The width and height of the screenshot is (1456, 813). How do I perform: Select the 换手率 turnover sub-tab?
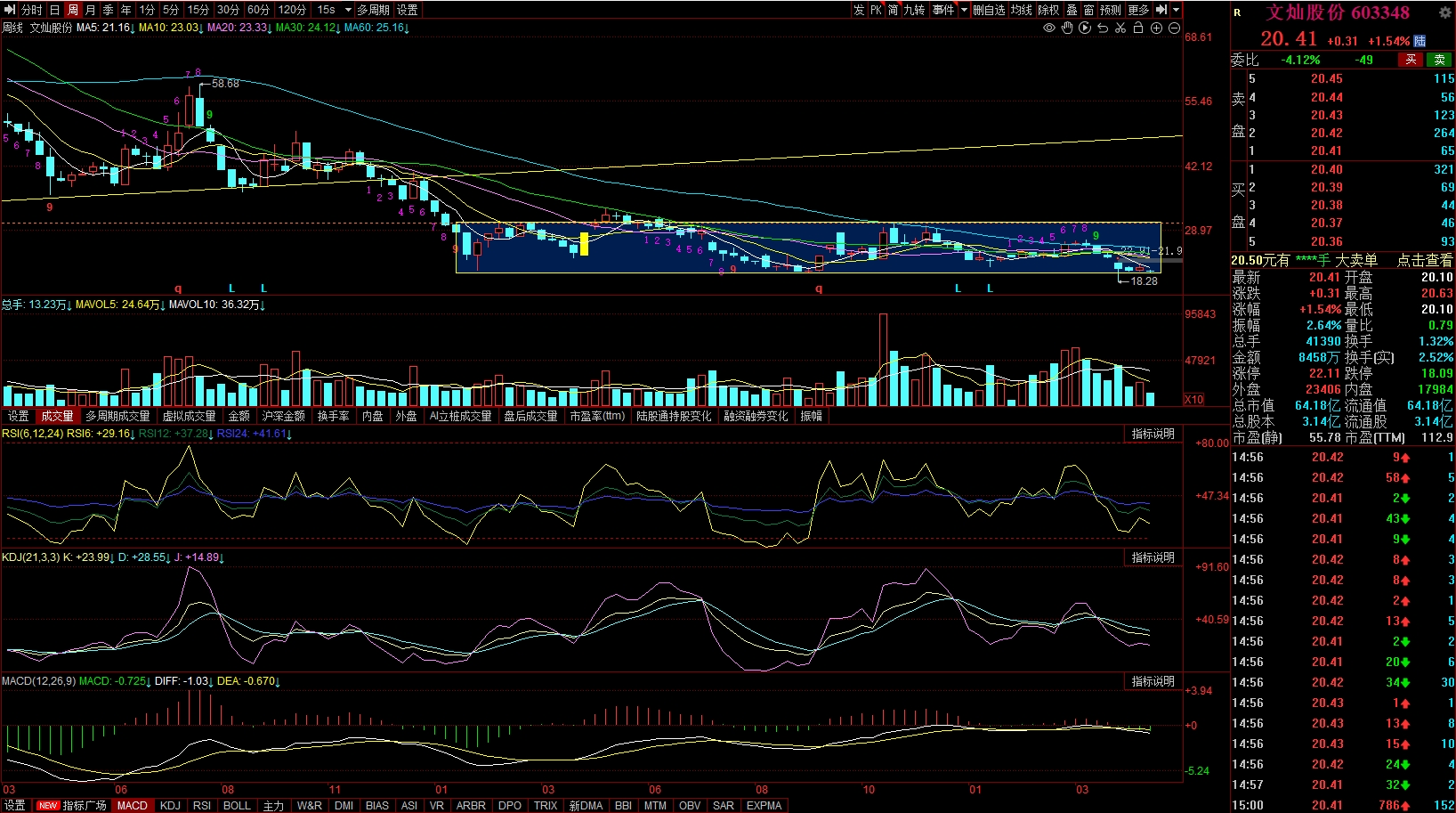click(x=333, y=416)
